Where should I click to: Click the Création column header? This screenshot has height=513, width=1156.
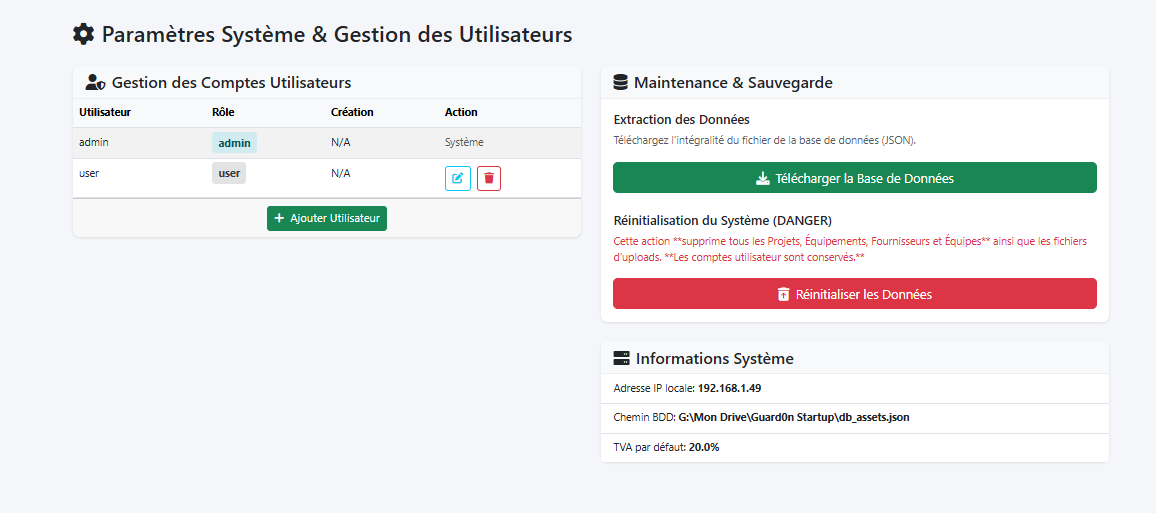(x=352, y=112)
